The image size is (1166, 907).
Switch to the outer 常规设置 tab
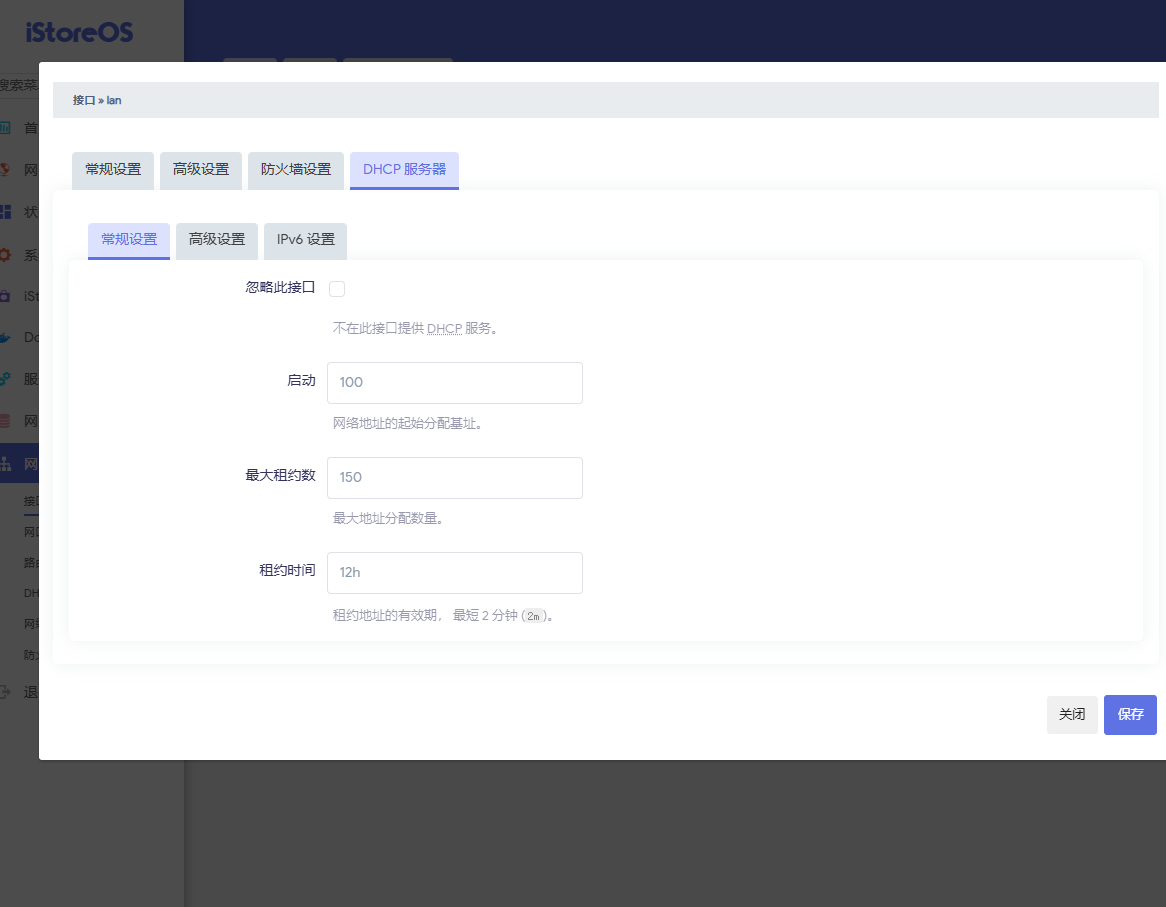pos(112,170)
